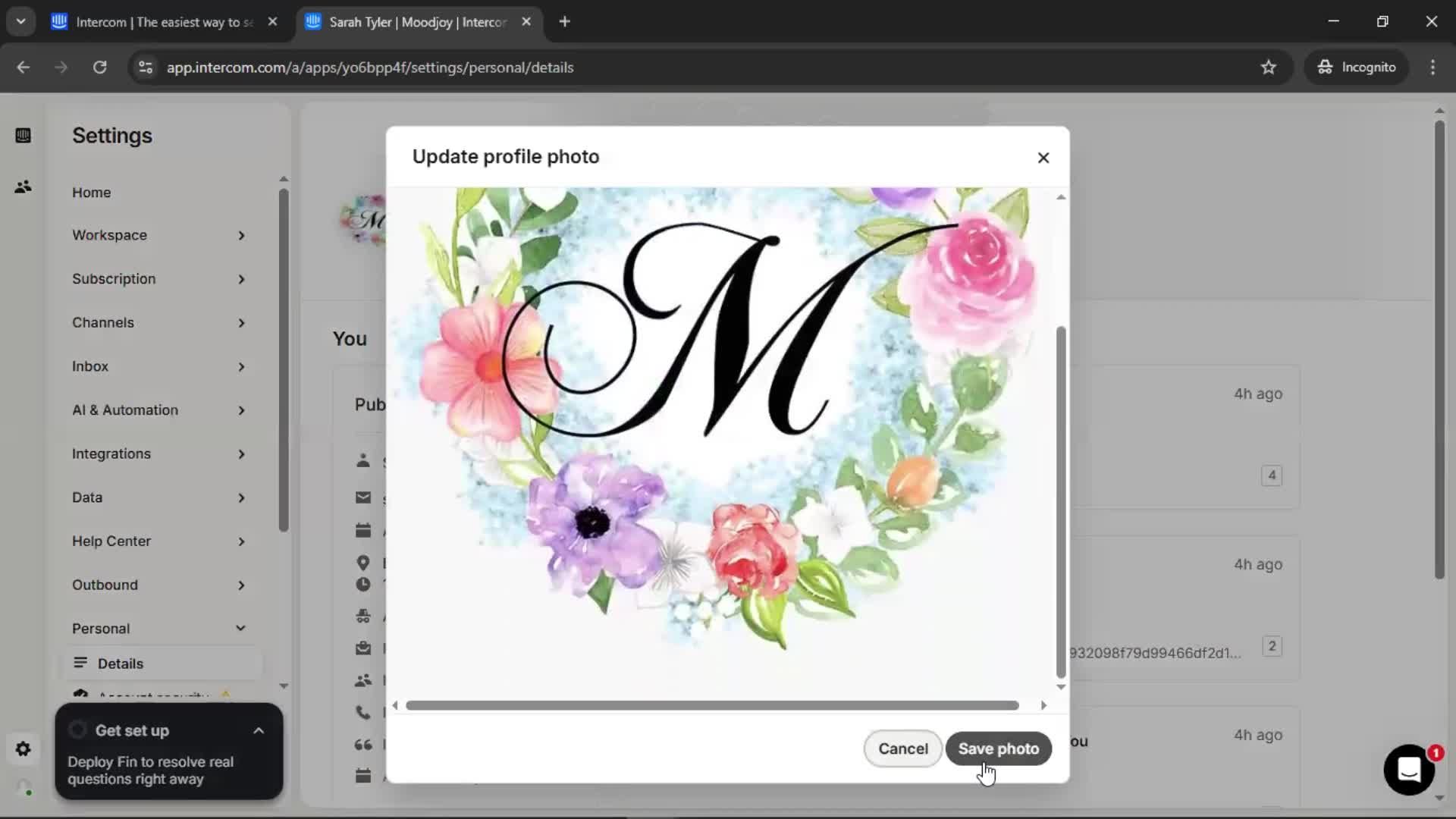Image resolution: width=1456 pixels, height=819 pixels.
Task: Open the Deploy Fin setup prompt
Action: click(x=150, y=770)
